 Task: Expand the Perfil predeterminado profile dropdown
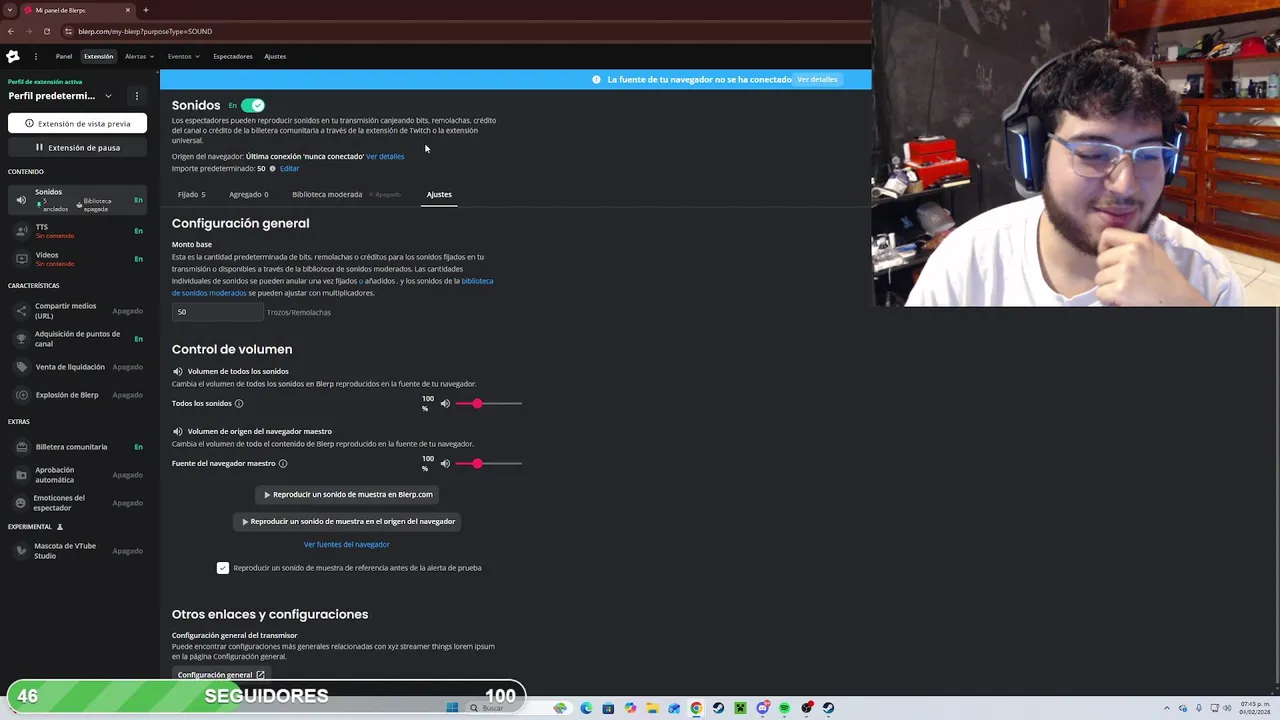[108, 96]
